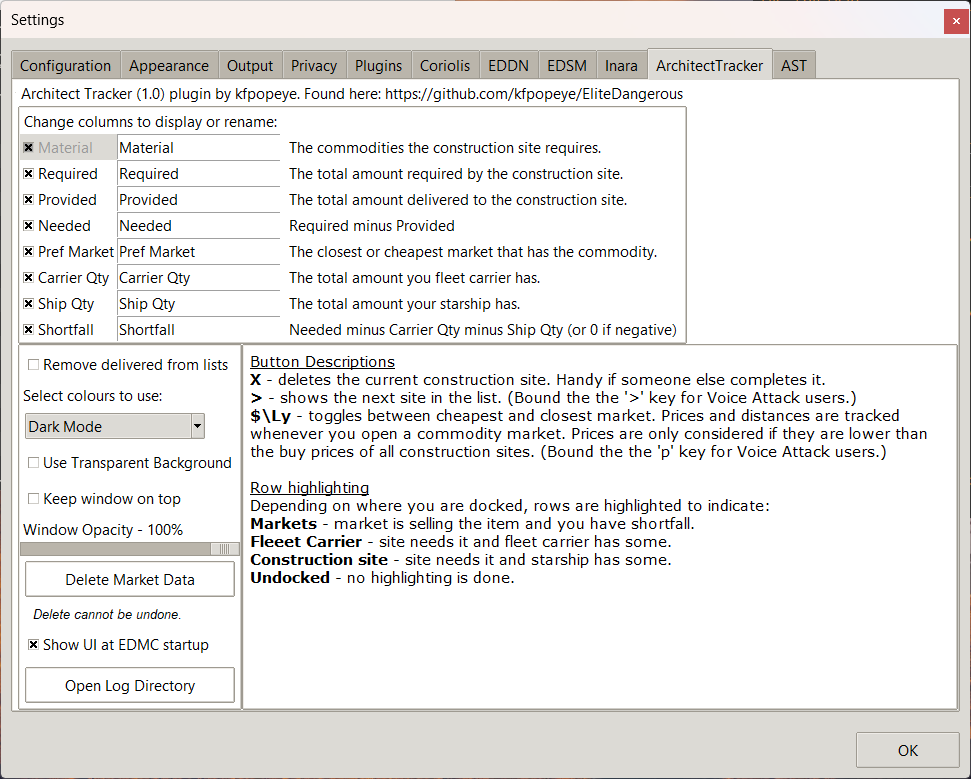Enable Use Transparent Background

[x=33, y=463]
